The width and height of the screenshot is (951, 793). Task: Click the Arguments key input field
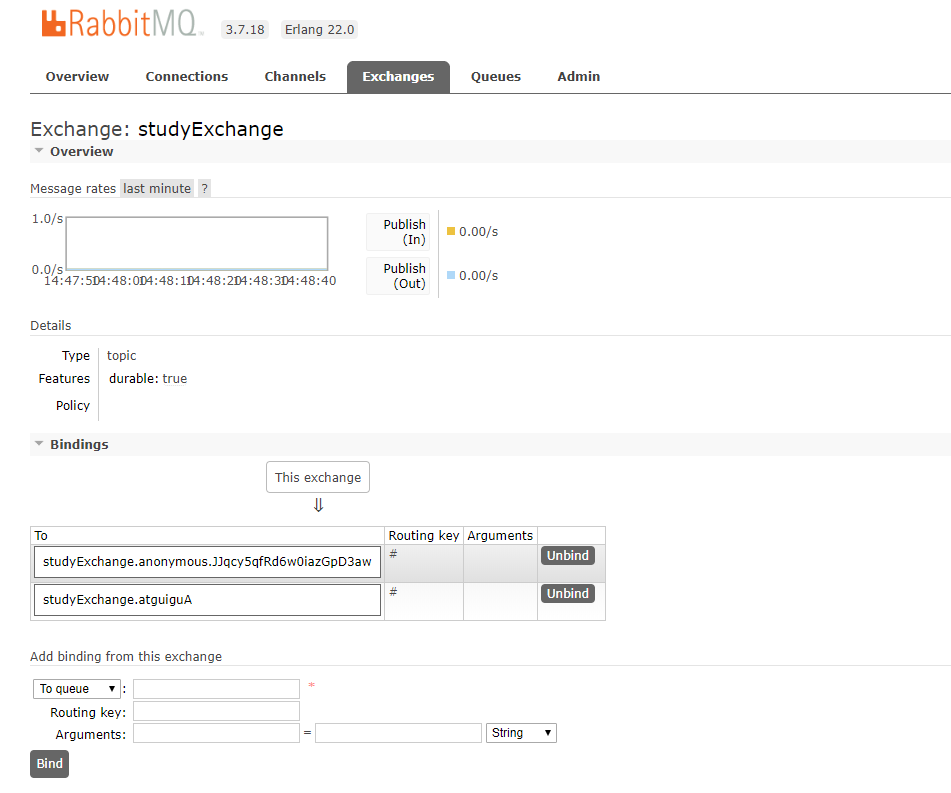(217, 733)
